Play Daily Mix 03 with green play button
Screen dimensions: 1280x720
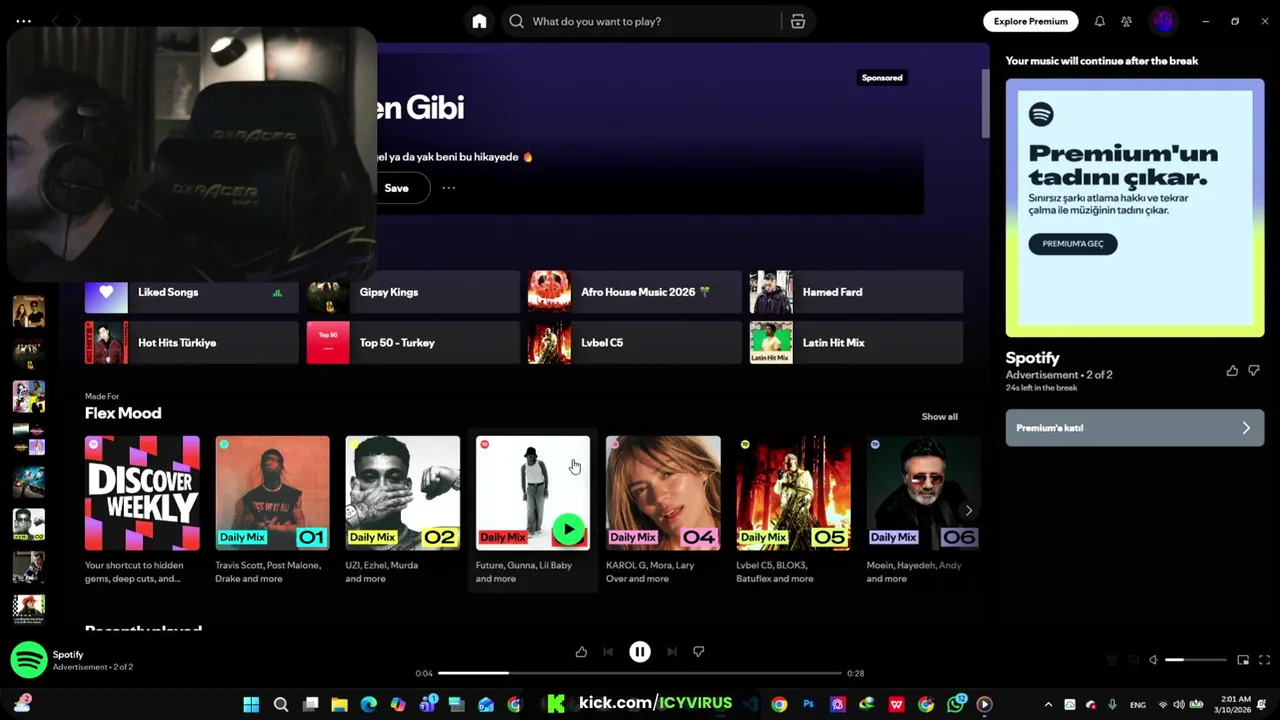point(568,530)
